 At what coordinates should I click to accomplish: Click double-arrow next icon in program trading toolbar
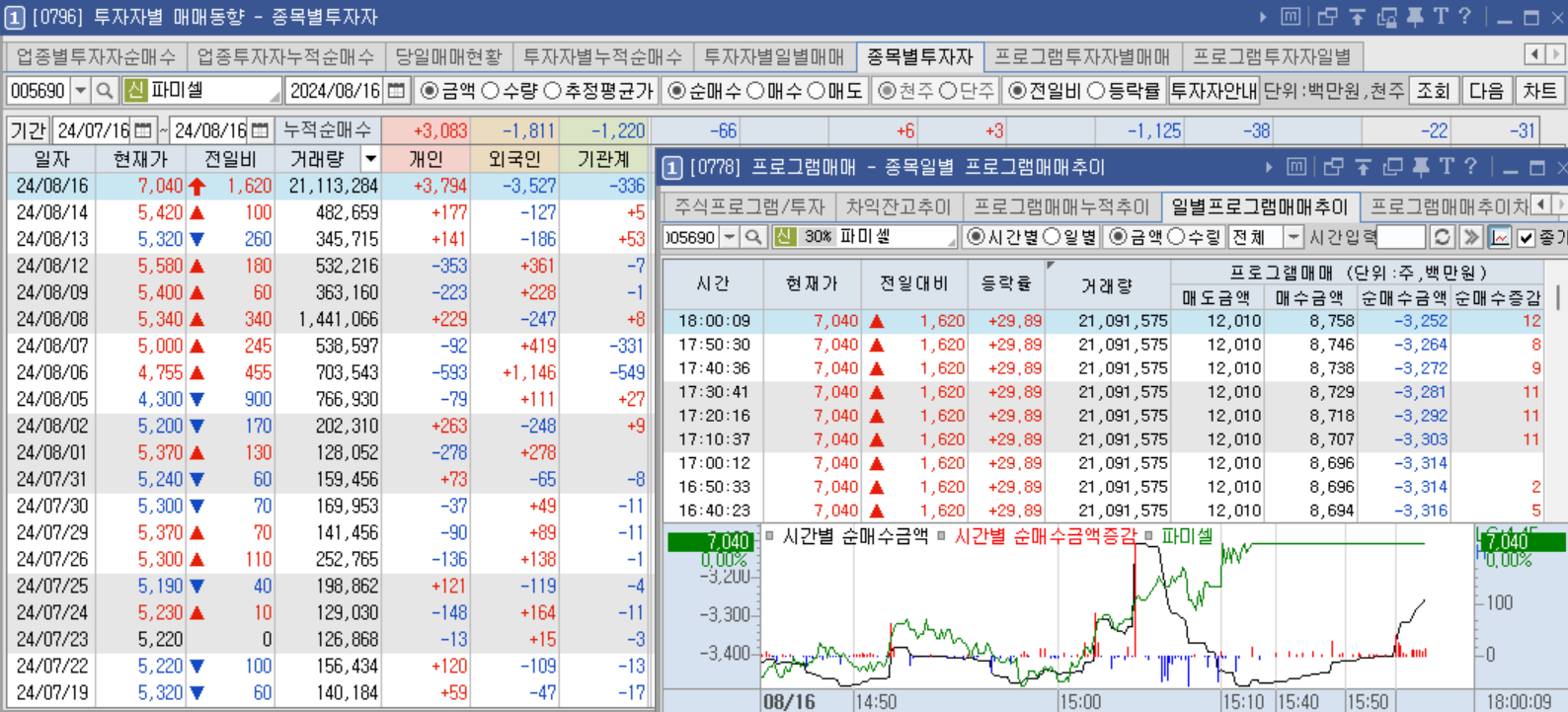pyautogui.click(x=1471, y=237)
